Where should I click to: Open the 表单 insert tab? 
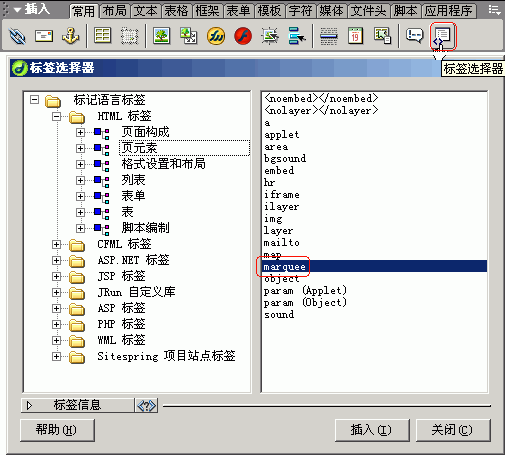238,11
